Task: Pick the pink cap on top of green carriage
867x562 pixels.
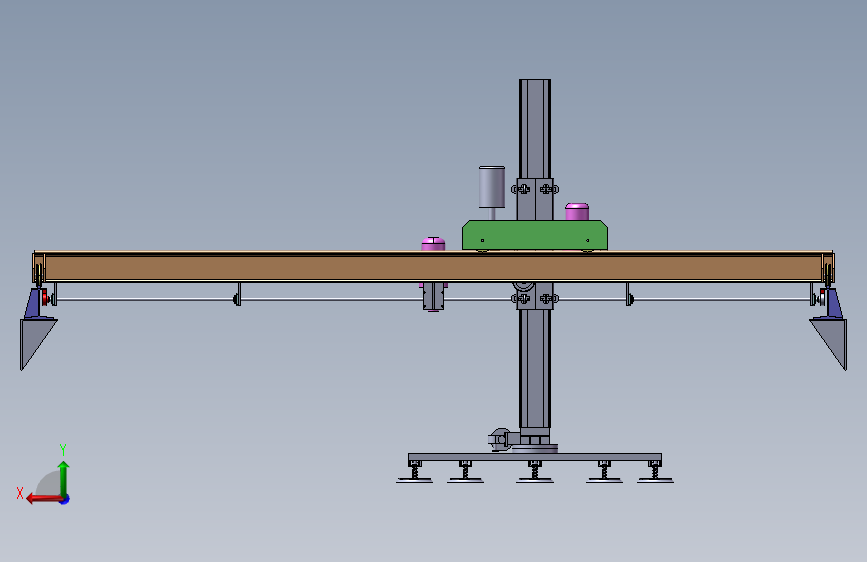Action: coord(577,212)
